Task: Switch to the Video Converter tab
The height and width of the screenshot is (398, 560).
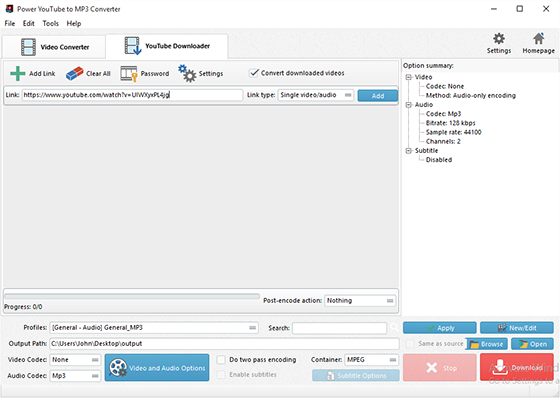Action: [54, 47]
